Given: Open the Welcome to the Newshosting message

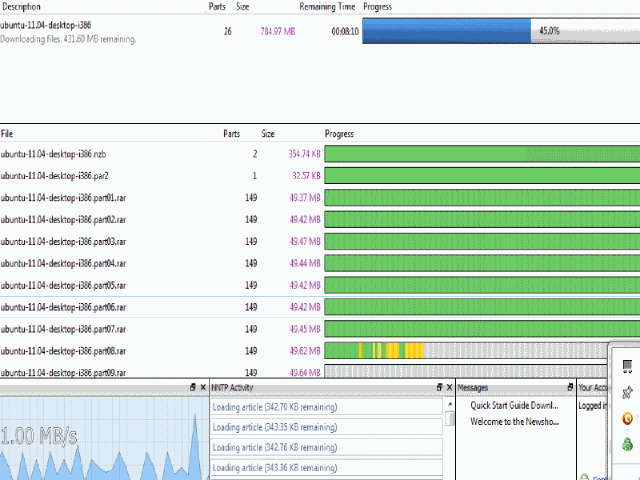Looking at the screenshot, I should [514, 422].
